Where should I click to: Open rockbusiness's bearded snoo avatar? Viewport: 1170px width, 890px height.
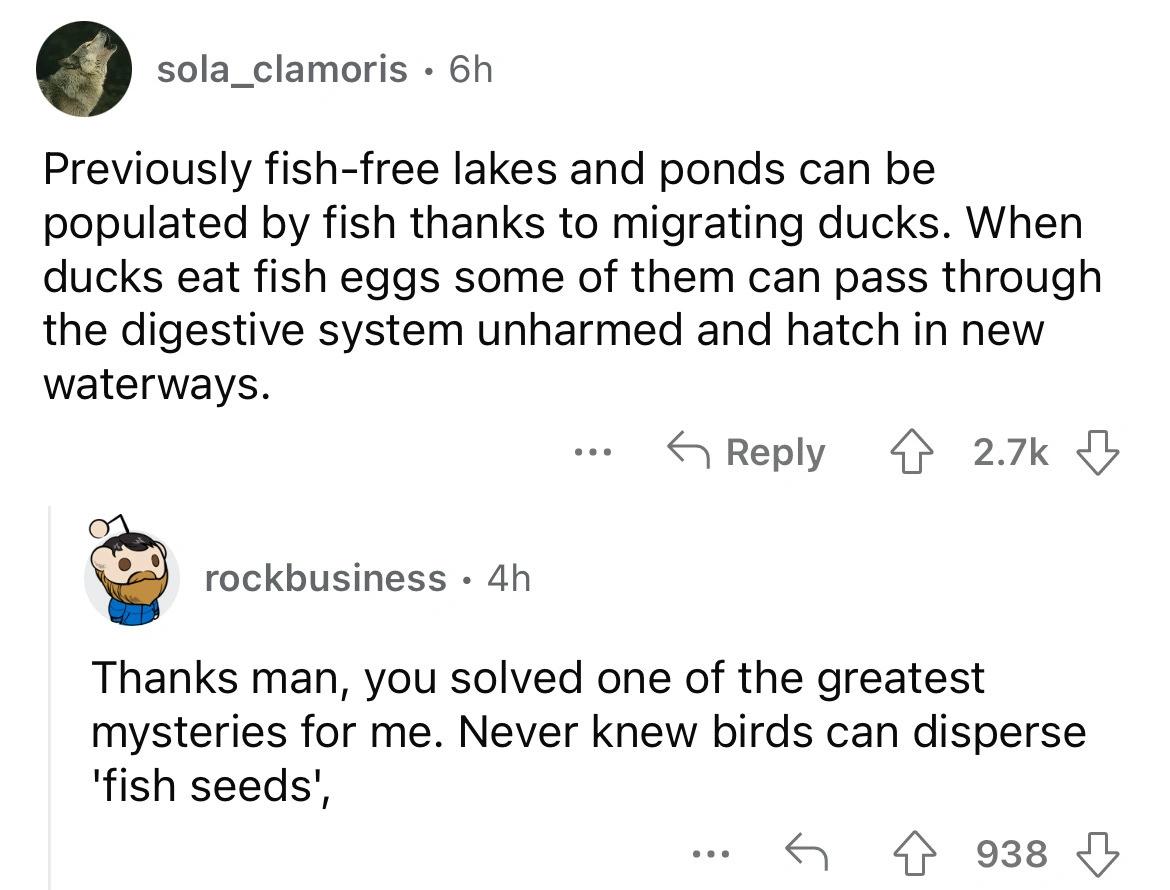(x=130, y=579)
